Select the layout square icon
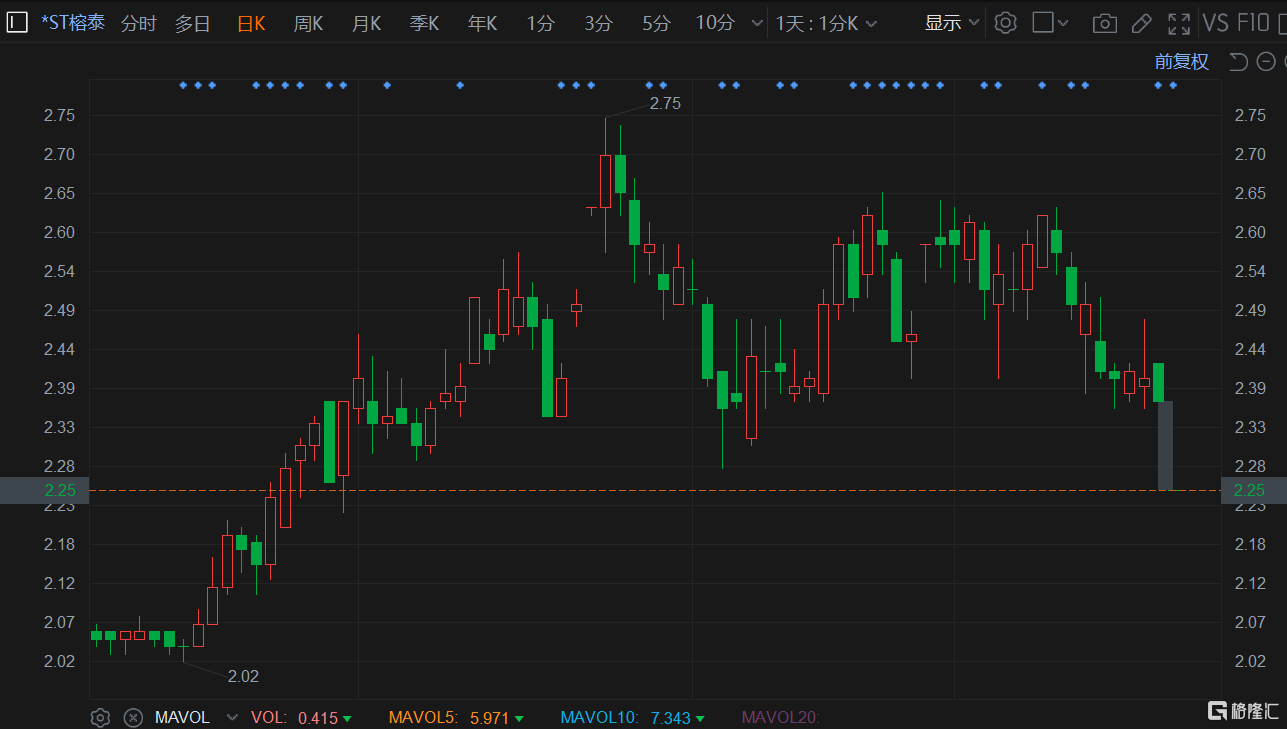The height and width of the screenshot is (729, 1287). [x=1043, y=23]
